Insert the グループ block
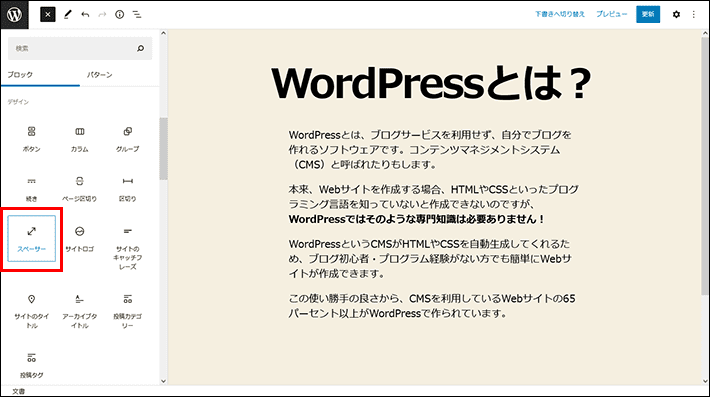The image size is (710, 397). click(128, 139)
